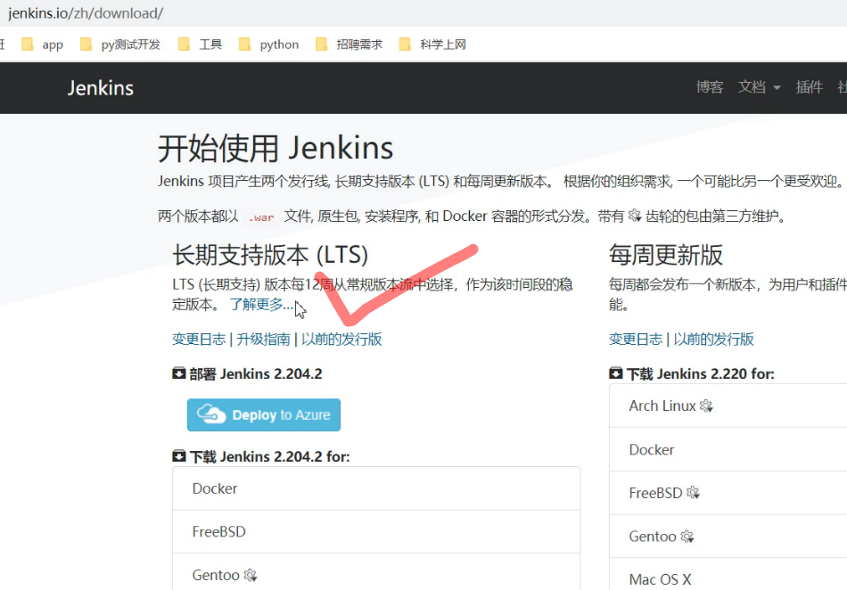Expand the 文档 dropdown menu
The width and height of the screenshot is (847, 590).
[759, 87]
